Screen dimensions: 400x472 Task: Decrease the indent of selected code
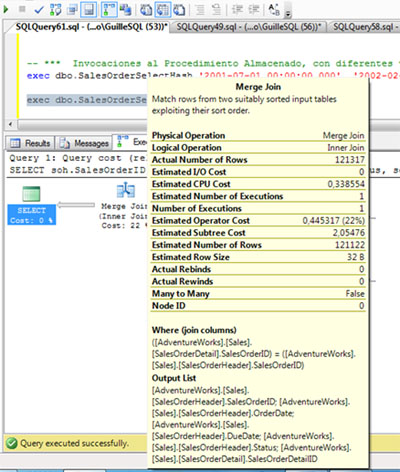[x=237, y=10]
